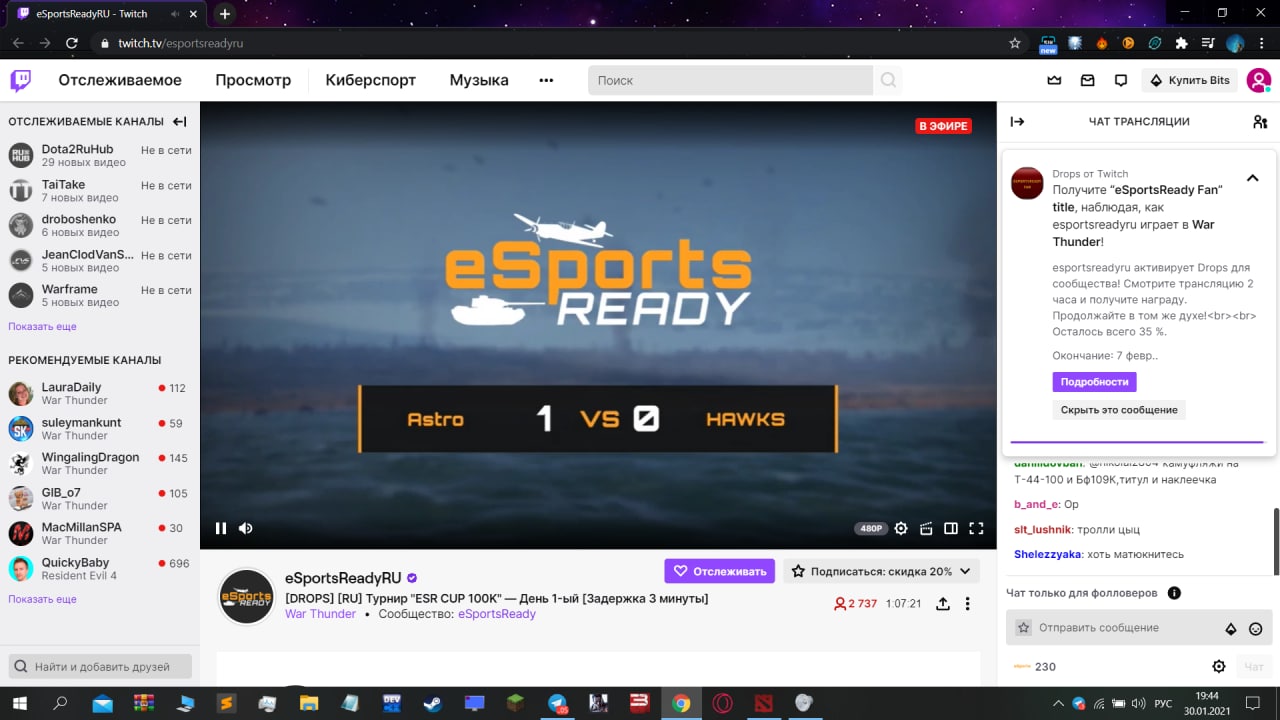Show more followed channels
Viewport: 1280px width, 720px height.
coord(42,326)
